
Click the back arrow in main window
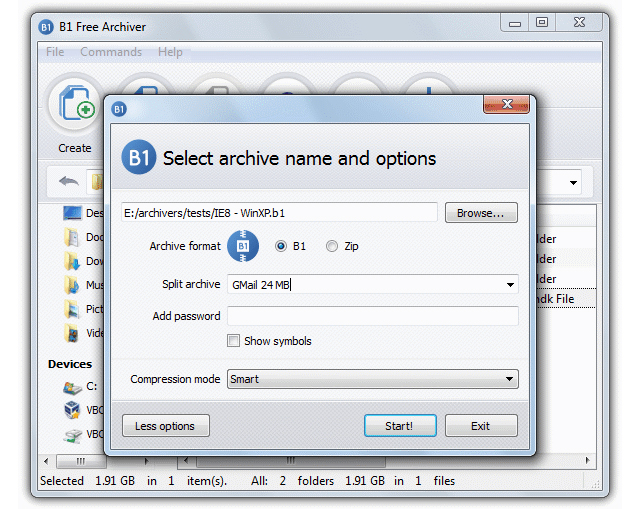[x=69, y=181]
